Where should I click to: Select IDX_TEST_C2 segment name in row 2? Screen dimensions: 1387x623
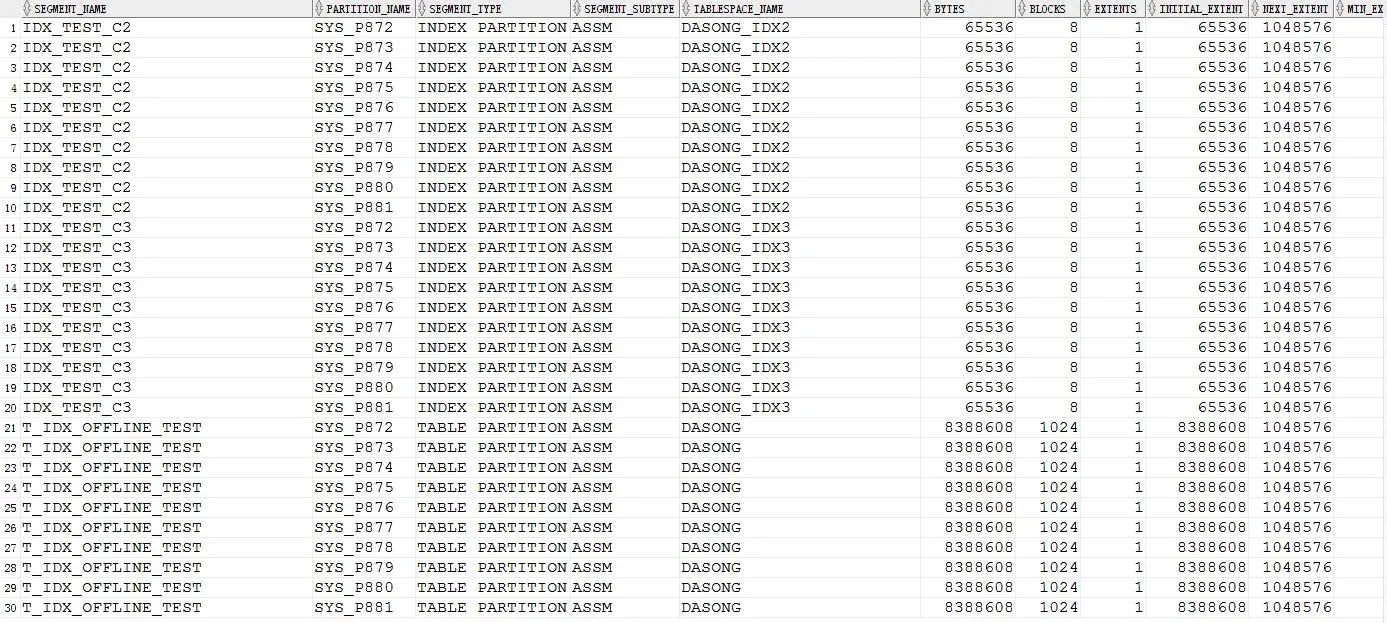[76, 47]
